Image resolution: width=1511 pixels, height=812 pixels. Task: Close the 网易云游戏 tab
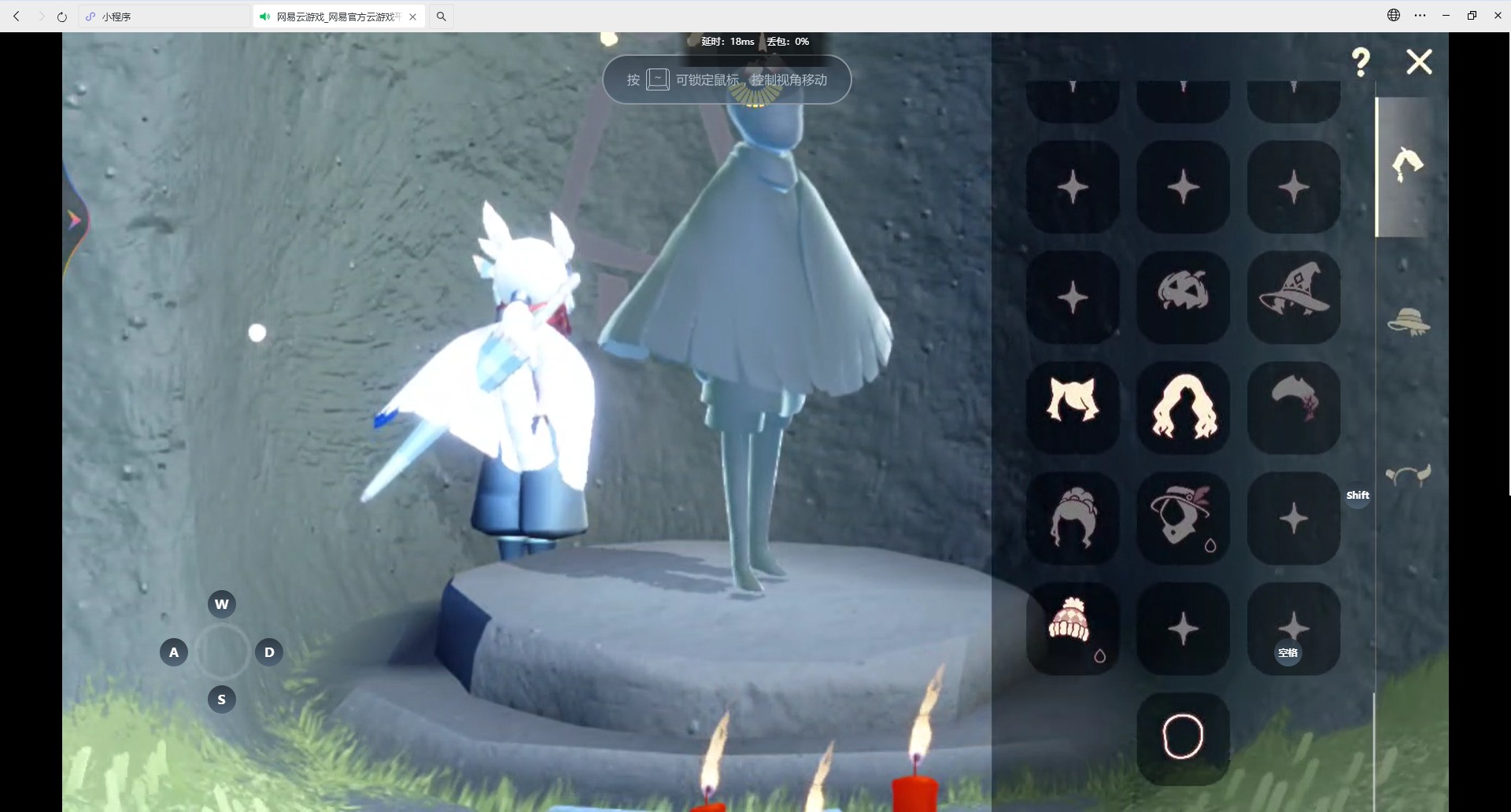coord(413,17)
